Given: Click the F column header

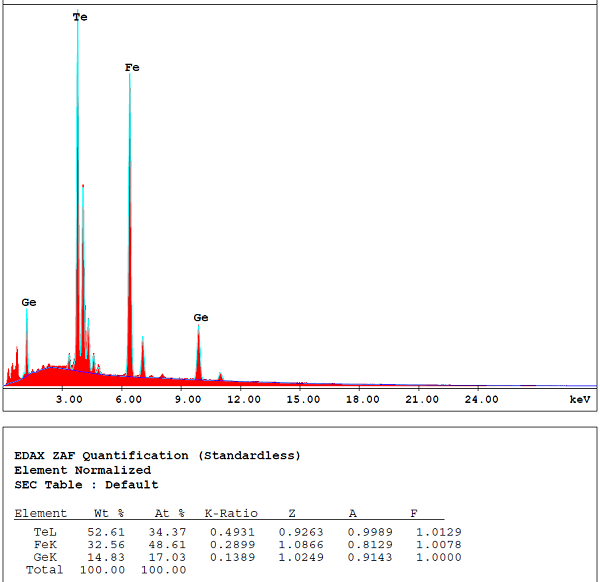Looking at the screenshot, I should tap(414, 514).
